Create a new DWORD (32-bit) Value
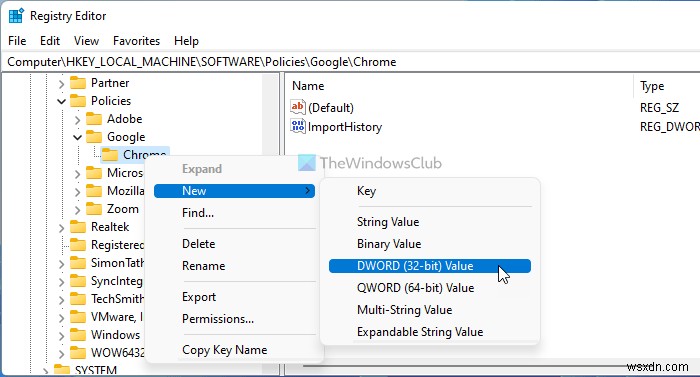Screen dimensions: 700x377 click(430, 266)
